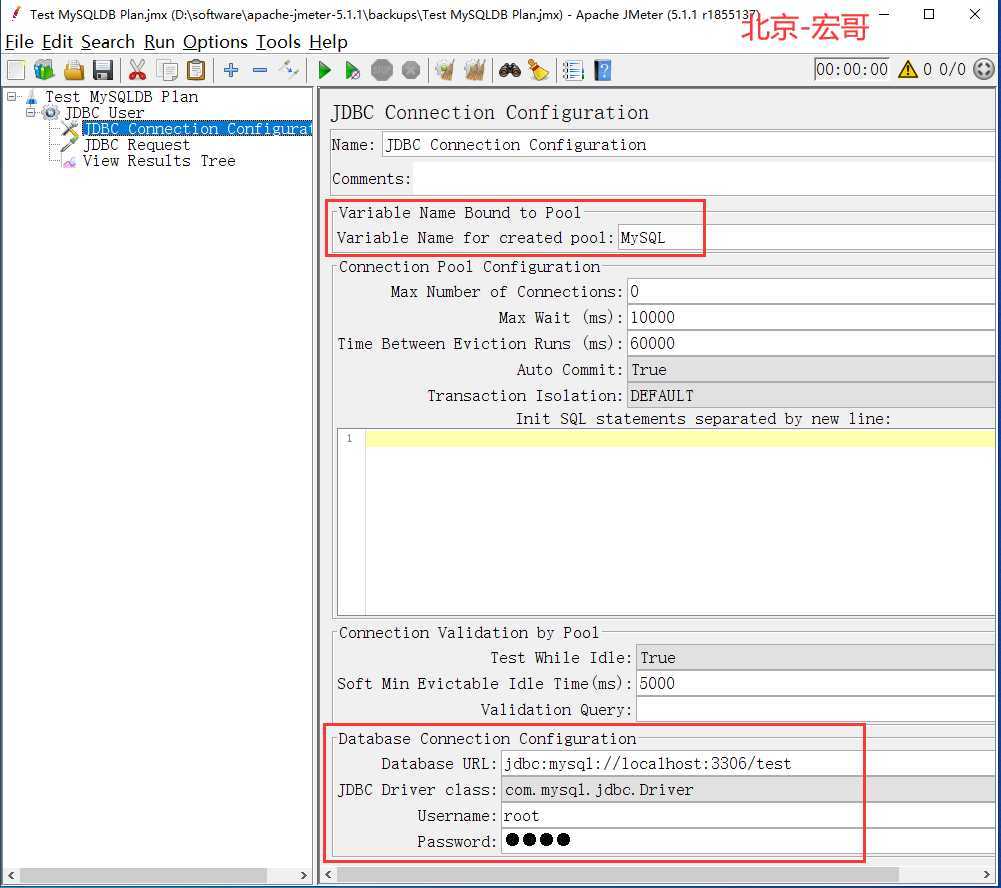Click the Max Number of Connections field
1001x888 pixels.
click(x=810, y=292)
